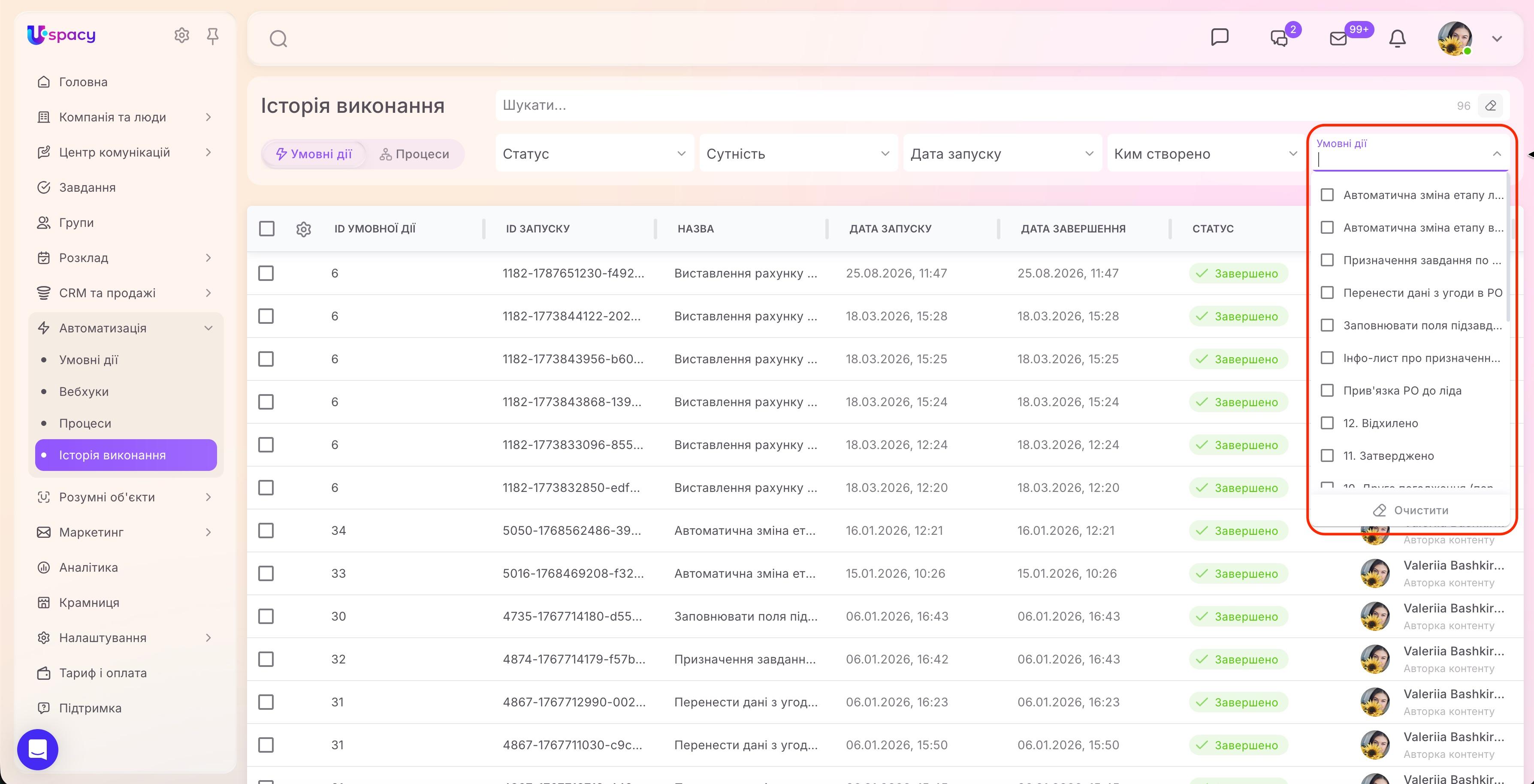Expand Компанія та люди submenu
Viewport: 1534px width, 784px height.
point(208,117)
